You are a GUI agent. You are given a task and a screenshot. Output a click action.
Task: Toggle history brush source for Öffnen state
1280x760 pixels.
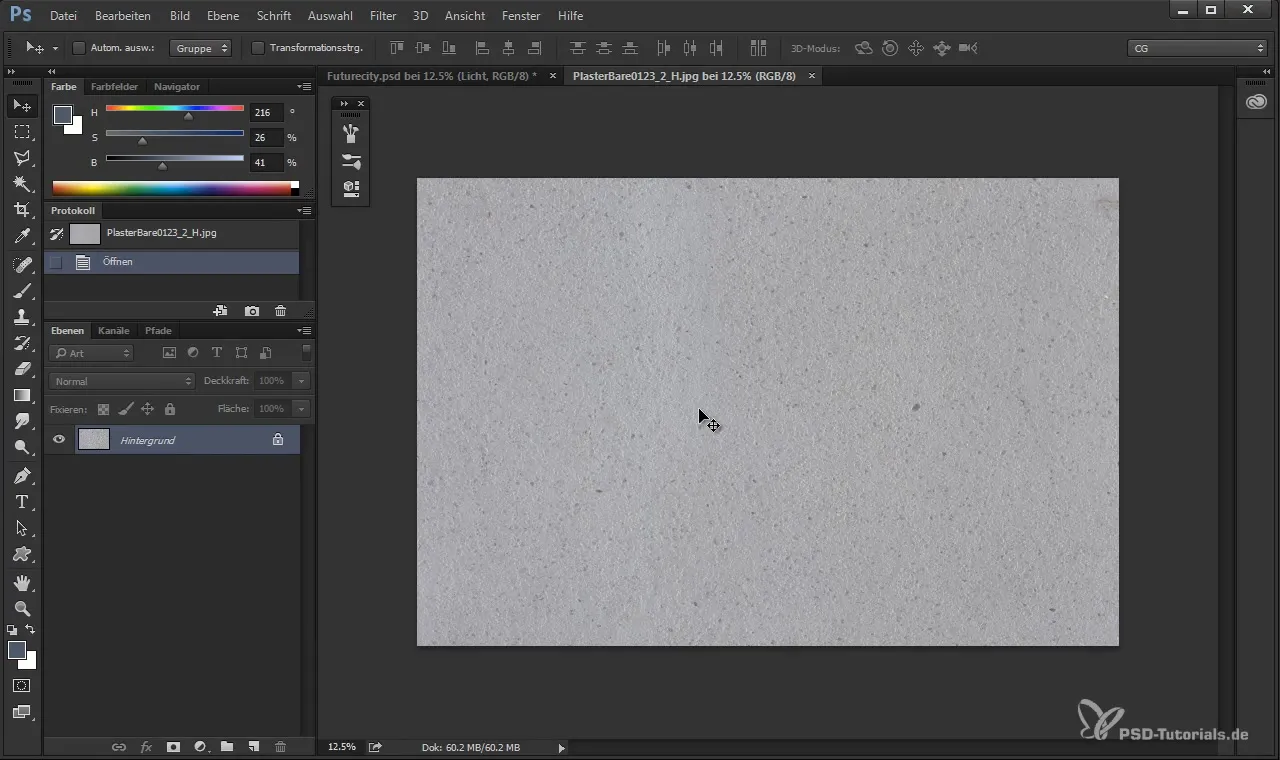(56, 262)
